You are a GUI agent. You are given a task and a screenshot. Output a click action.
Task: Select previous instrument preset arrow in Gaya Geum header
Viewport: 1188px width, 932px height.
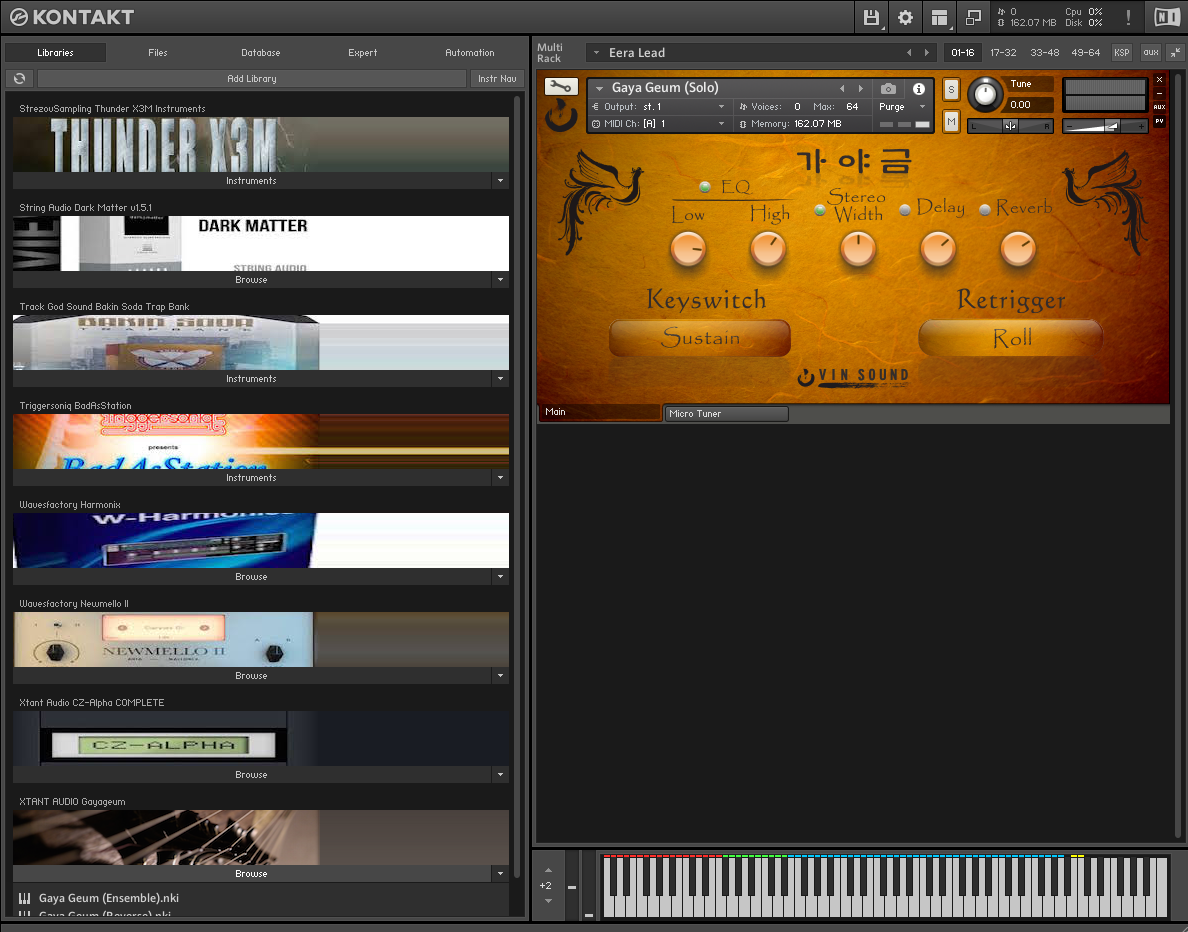pos(842,89)
